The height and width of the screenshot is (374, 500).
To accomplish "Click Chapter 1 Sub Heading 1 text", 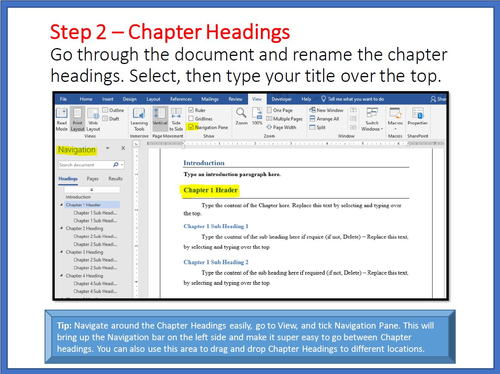I will pos(216,226).
